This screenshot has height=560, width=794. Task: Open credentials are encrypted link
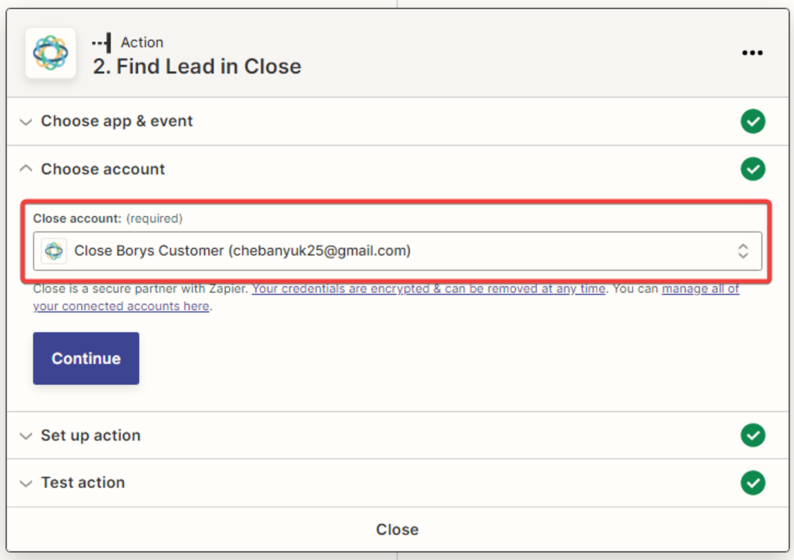(428, 289)
